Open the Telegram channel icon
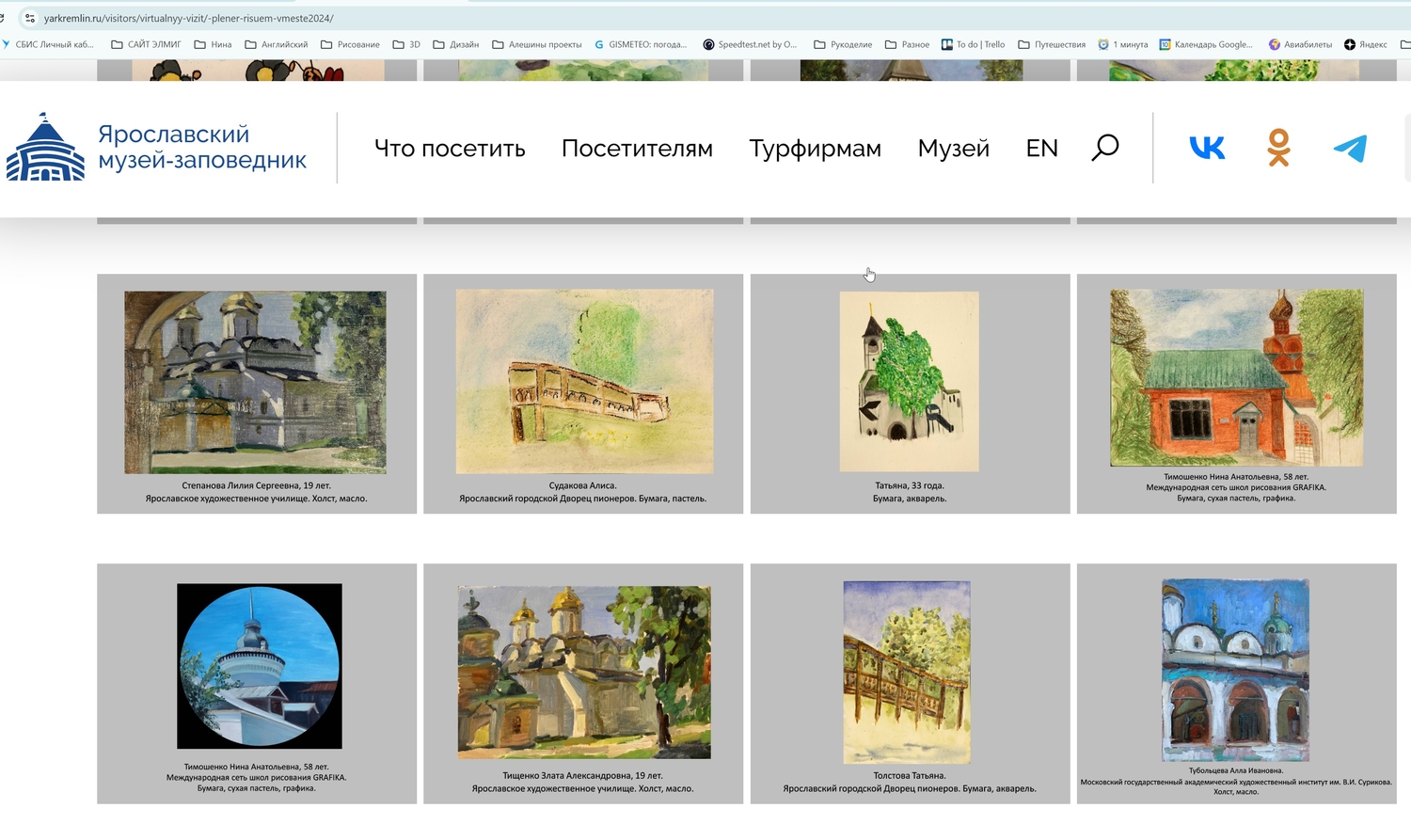 tap(1350, 148)
